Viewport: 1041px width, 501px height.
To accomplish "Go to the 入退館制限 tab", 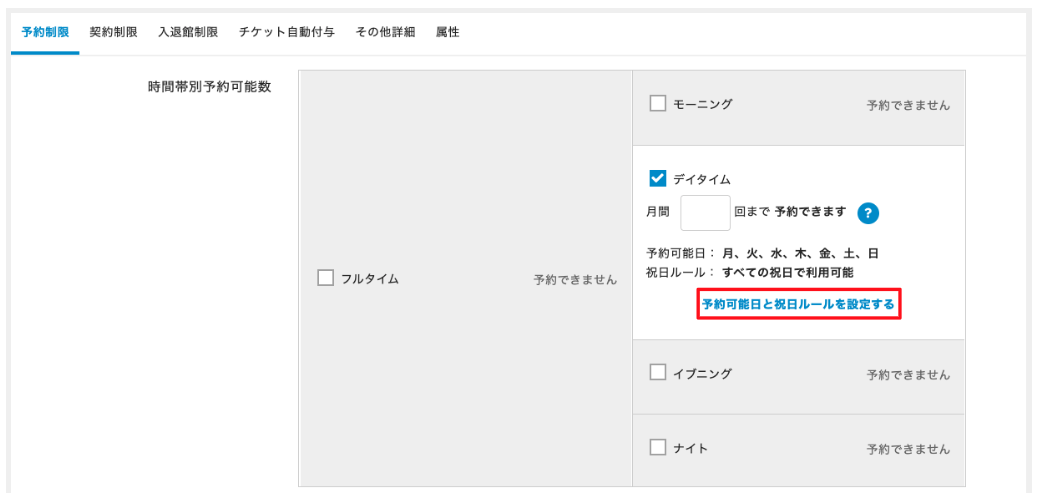I will pyautogui.click(x=188, y=32).
